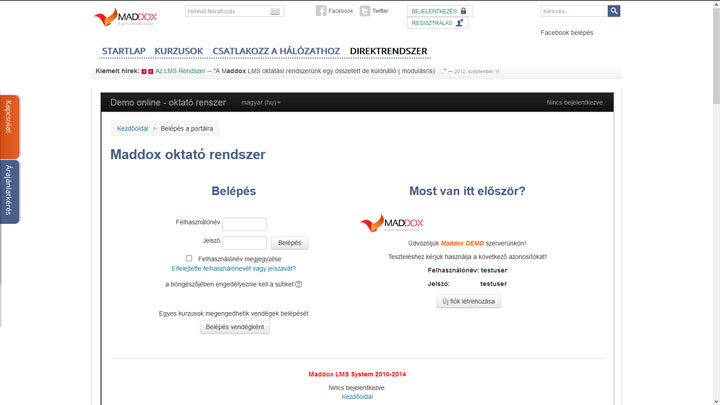Open the Árajánlatkérés side tab
720x405 pixels.
pyautogui.click(x=9, y=191)
